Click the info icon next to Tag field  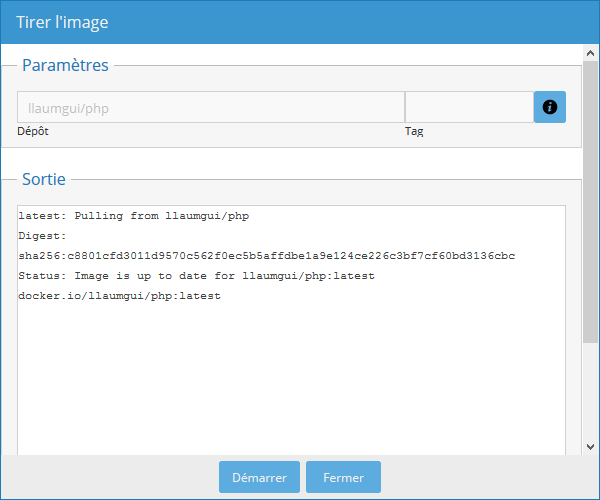[549, 107]
